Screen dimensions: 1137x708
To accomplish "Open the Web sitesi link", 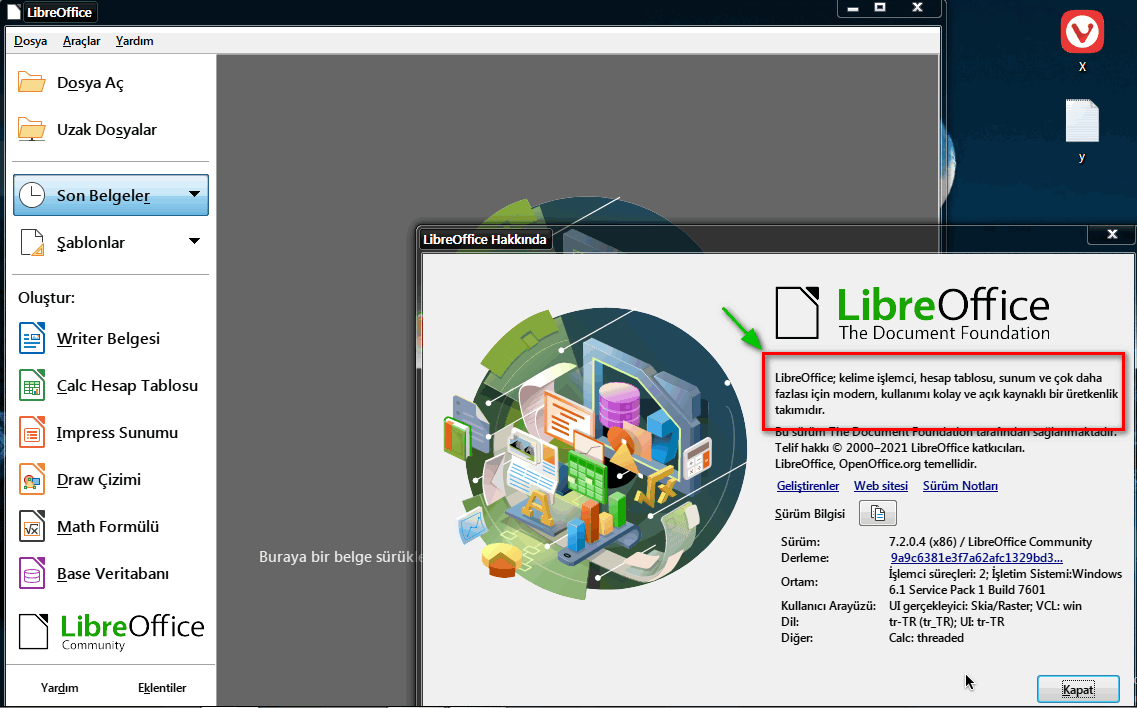I will (881, 486).
